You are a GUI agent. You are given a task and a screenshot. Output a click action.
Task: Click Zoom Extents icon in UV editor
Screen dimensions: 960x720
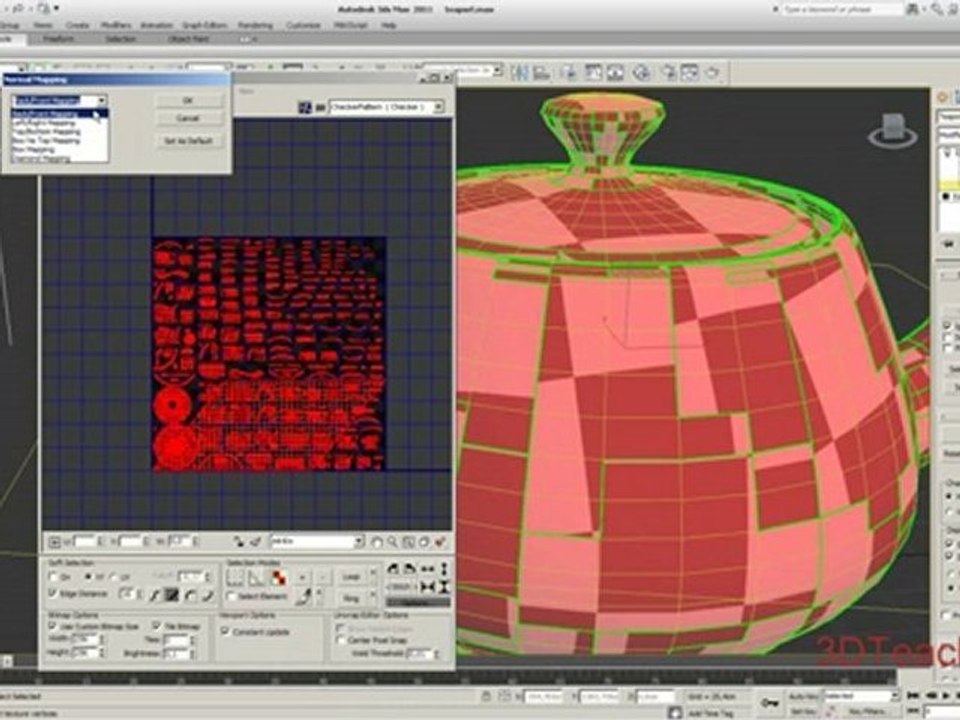tap(424, 542)
